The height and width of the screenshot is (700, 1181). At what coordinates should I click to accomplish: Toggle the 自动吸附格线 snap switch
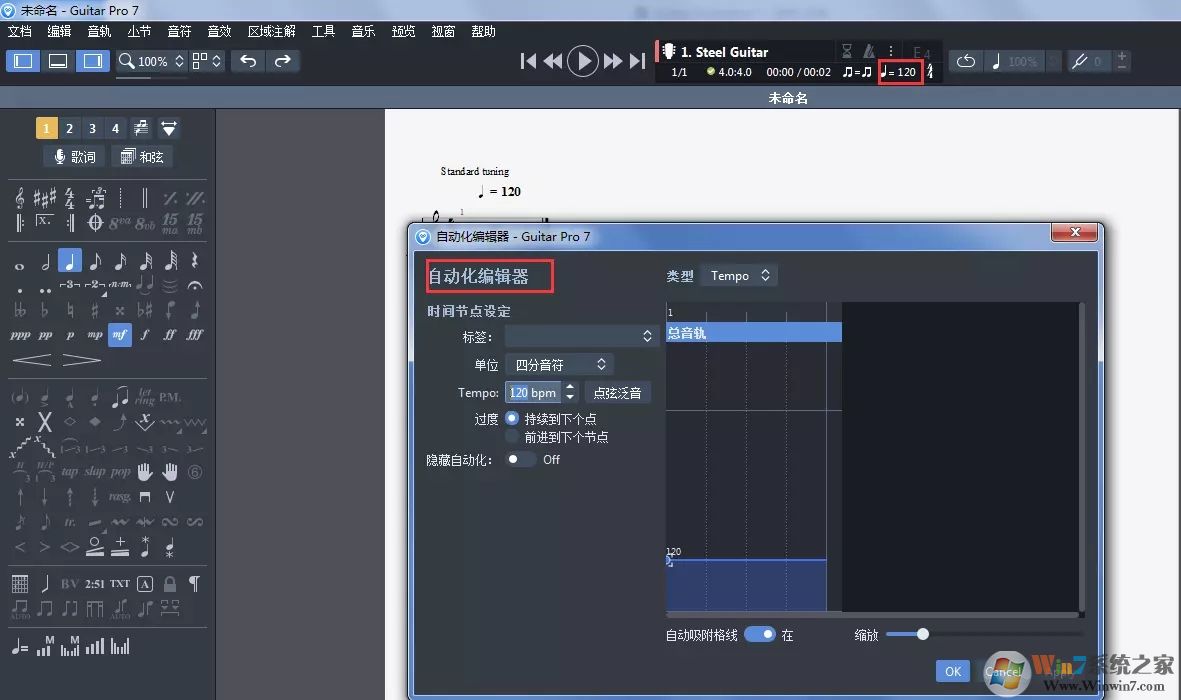coord(760,634)
